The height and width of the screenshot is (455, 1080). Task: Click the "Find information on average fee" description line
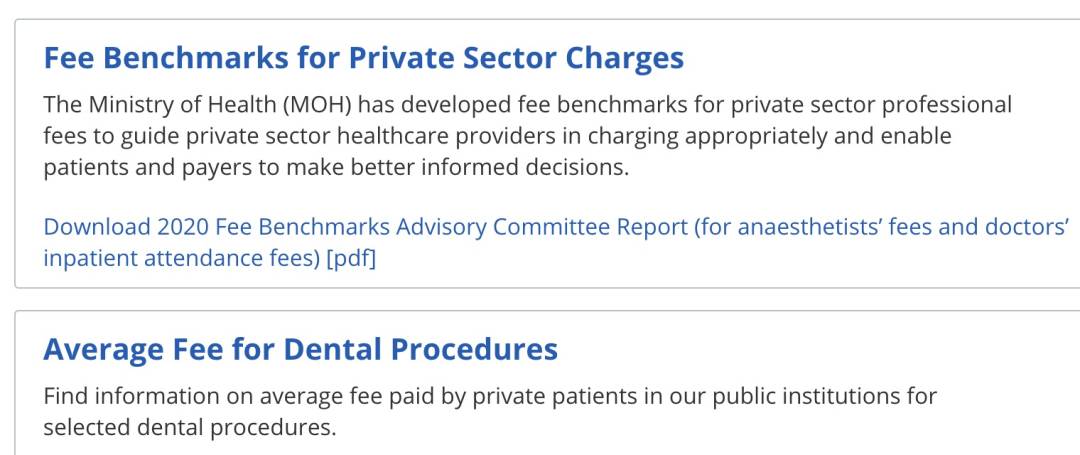489,397
